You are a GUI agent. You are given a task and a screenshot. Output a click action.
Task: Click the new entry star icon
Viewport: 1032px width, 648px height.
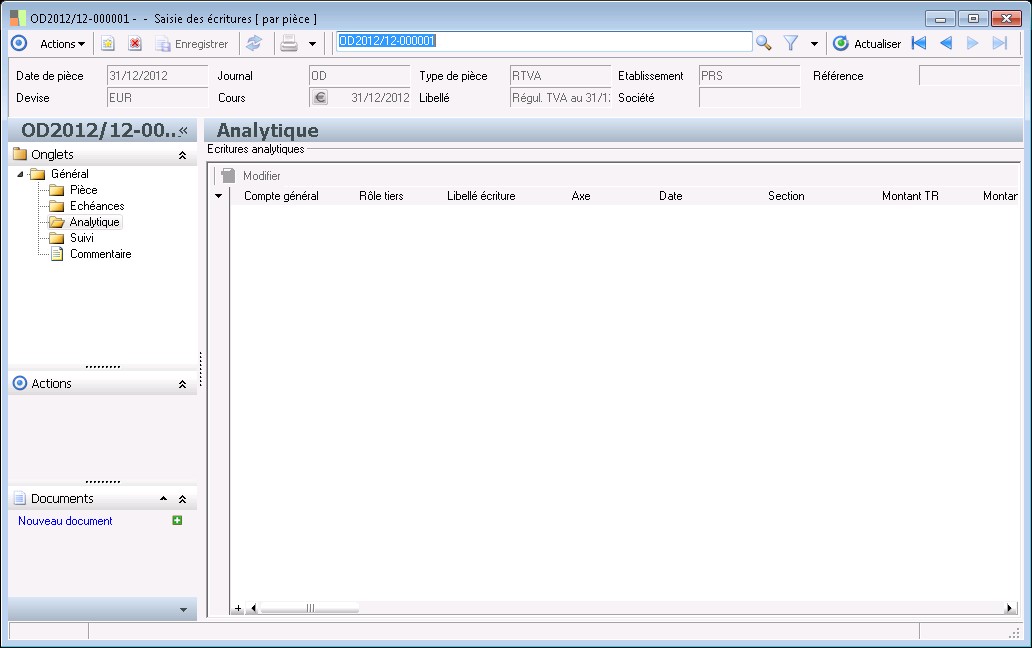point(107,44)
